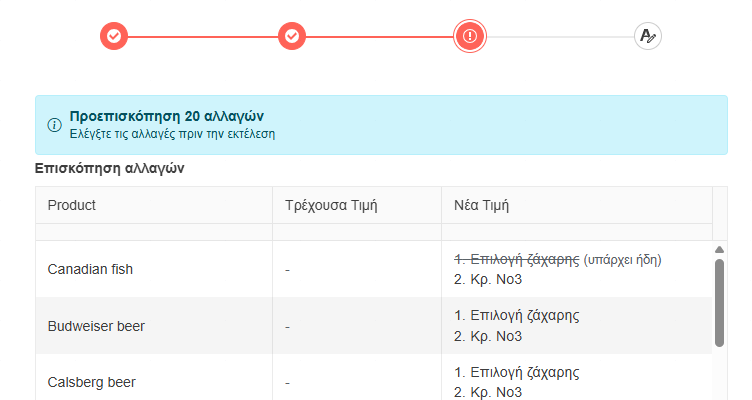Click the table's vertical scrollbar thumb

pos(719,302)
